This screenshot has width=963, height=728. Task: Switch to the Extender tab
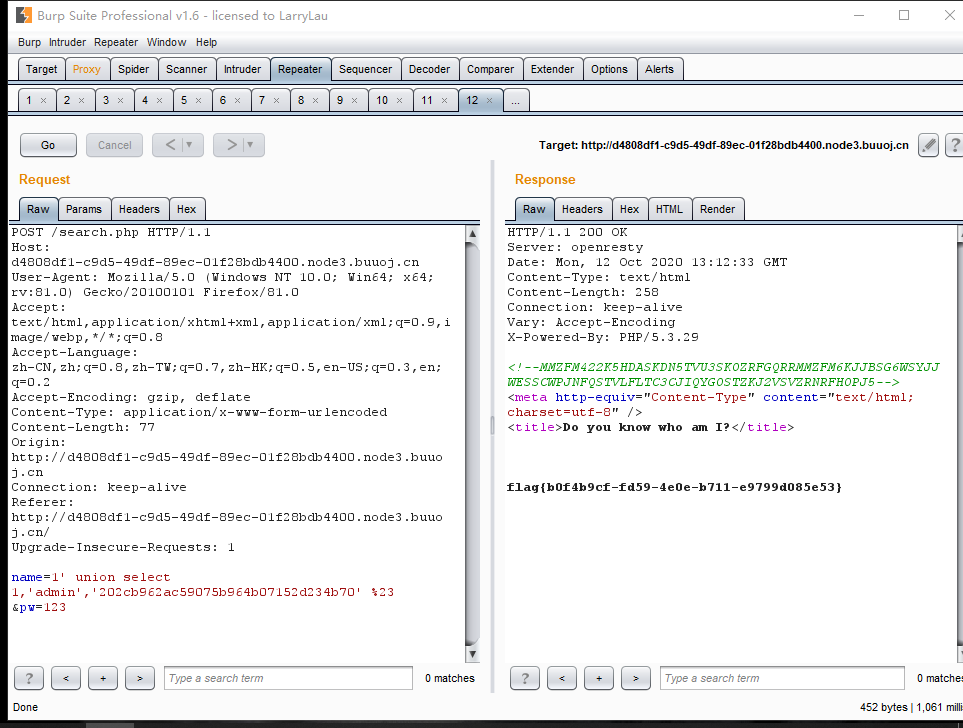pos(552,69)
